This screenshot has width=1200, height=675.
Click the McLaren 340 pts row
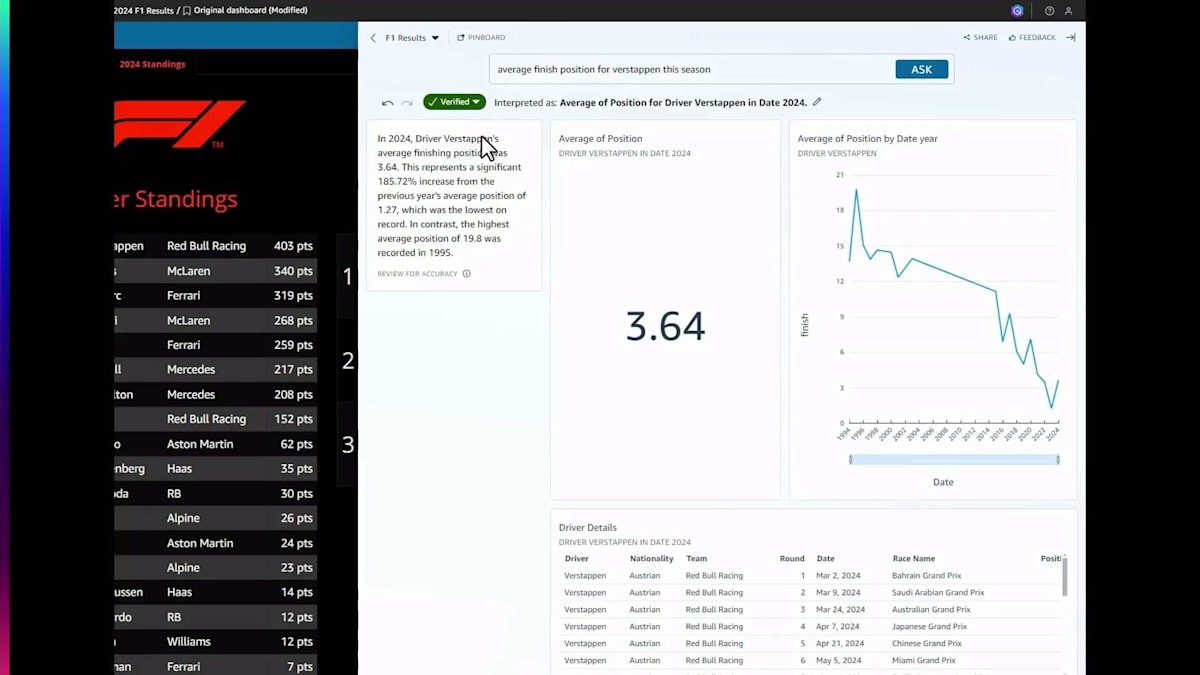pos(216,271)
